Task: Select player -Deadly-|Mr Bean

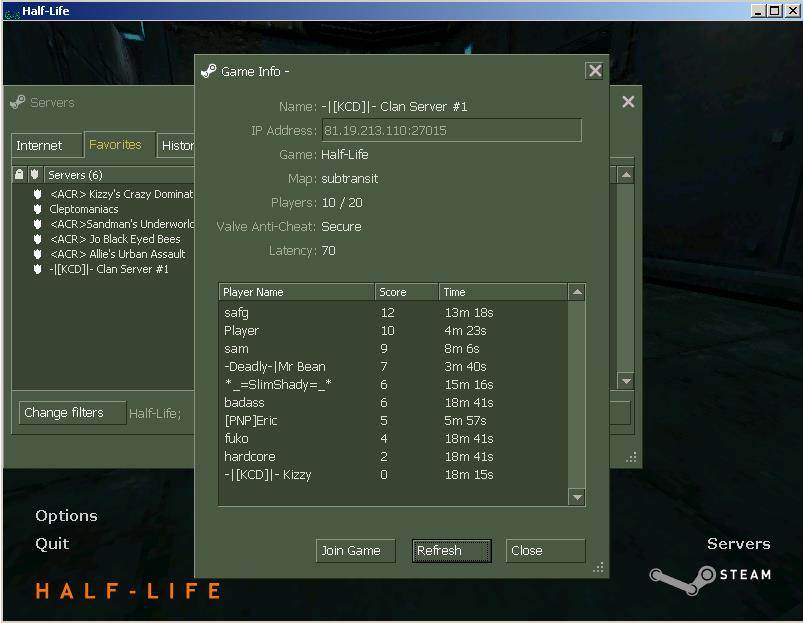Action: pos(393,367)
